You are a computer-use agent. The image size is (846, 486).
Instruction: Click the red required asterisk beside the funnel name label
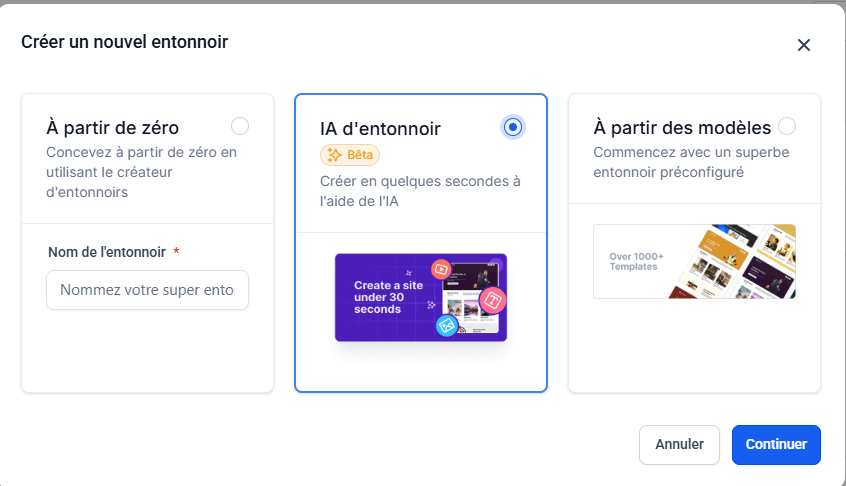[x=176, y=252]
